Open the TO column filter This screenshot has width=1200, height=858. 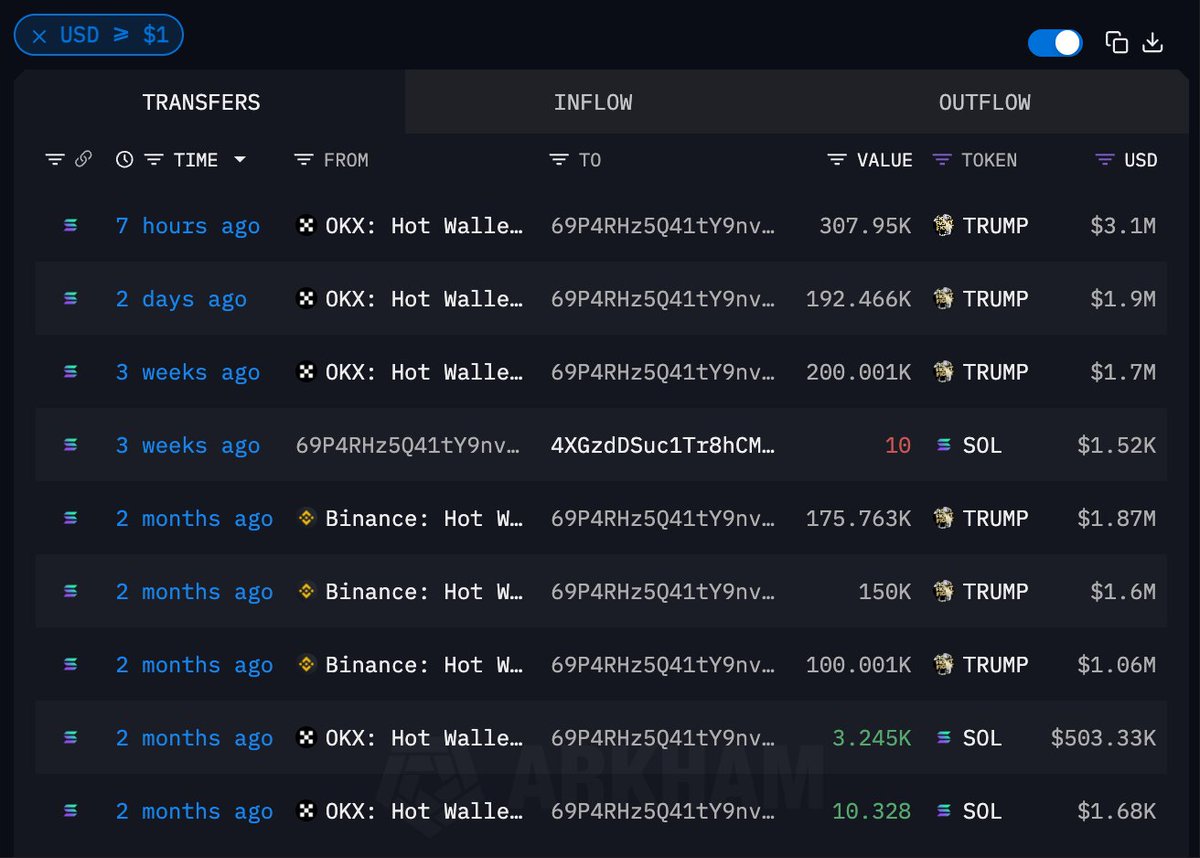pos(559,160)
